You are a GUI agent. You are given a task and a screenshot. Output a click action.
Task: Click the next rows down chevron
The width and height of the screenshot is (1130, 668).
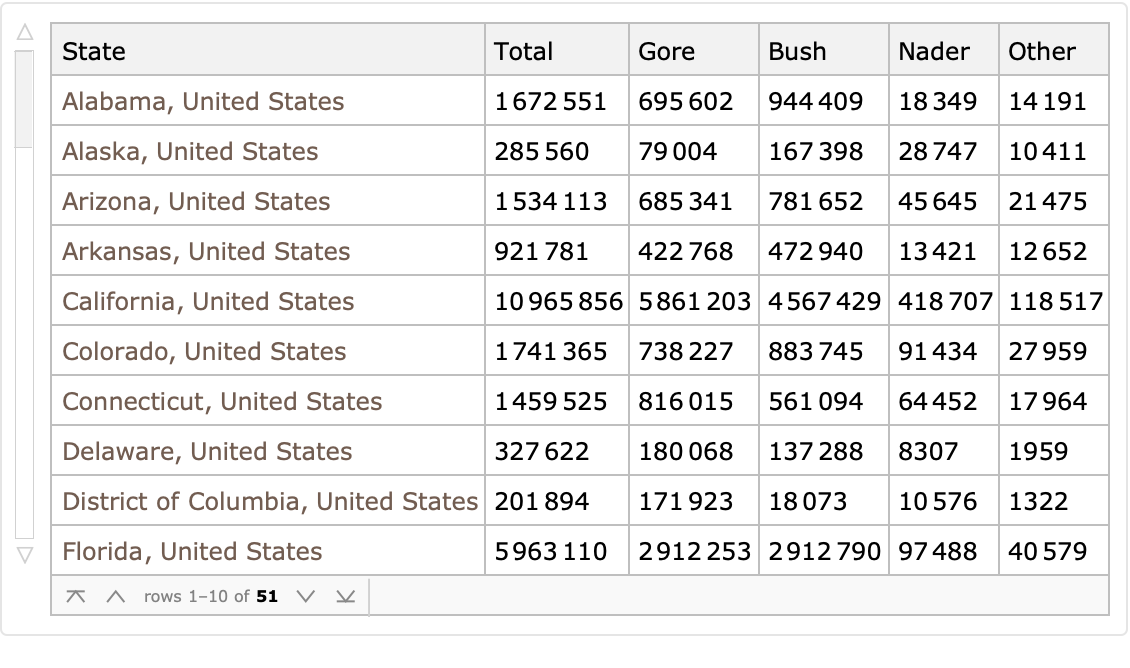306,597
